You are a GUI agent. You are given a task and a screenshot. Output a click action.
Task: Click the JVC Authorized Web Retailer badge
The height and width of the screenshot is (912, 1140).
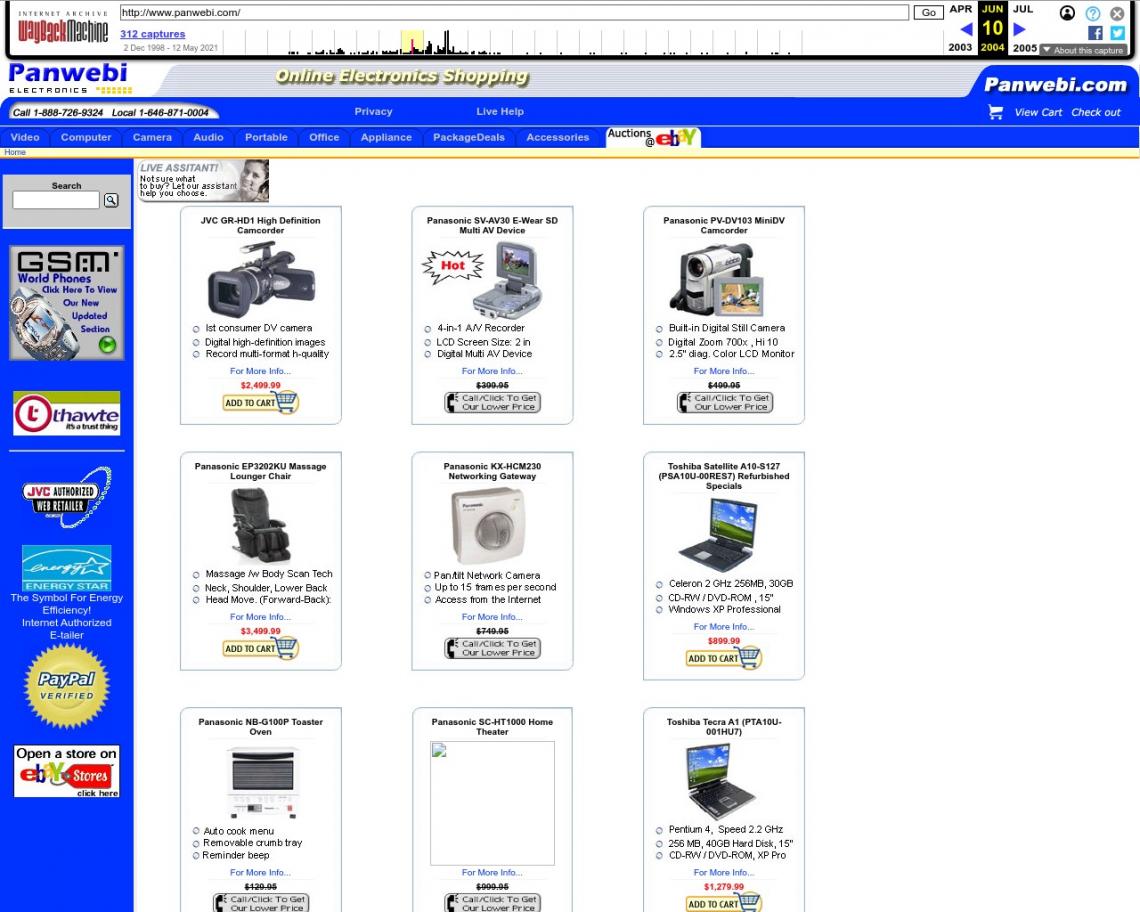[x=66, y=497]
